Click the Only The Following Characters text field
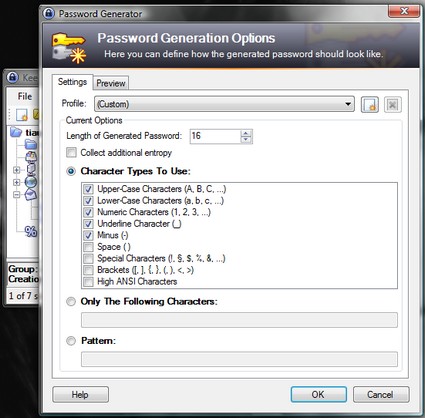 tap(239, 320)
